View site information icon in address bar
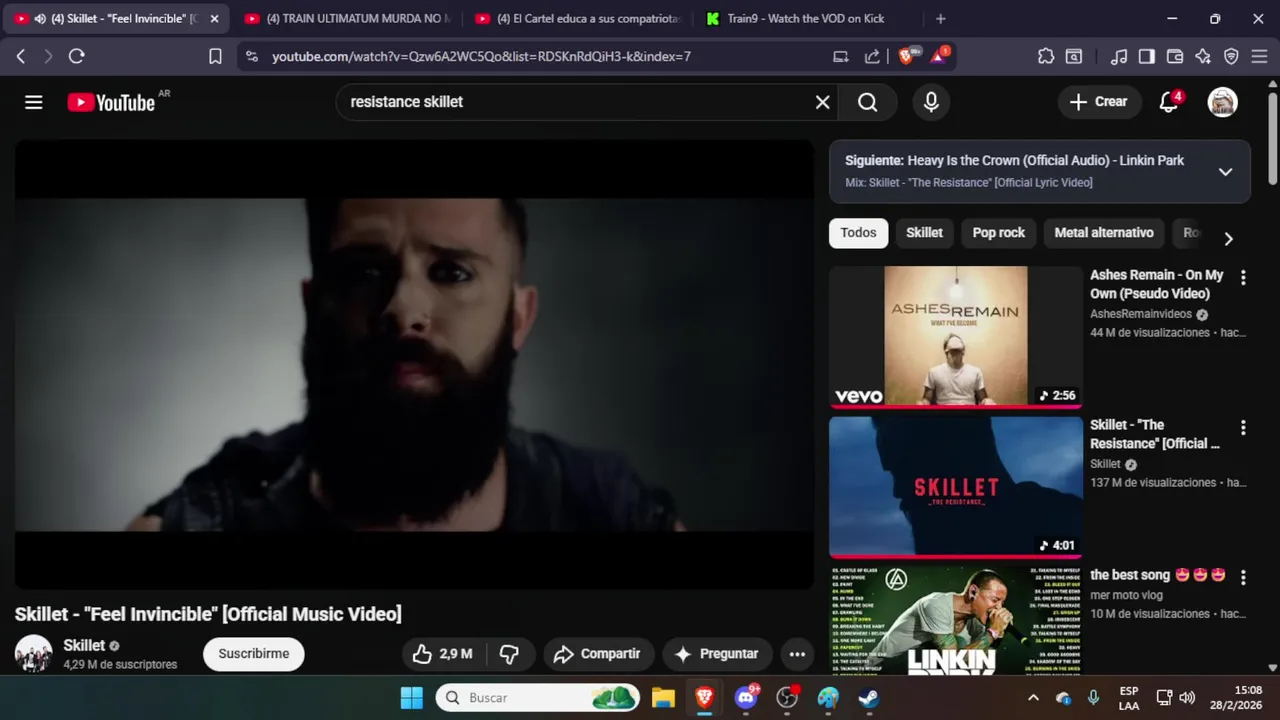 point(251,56)
